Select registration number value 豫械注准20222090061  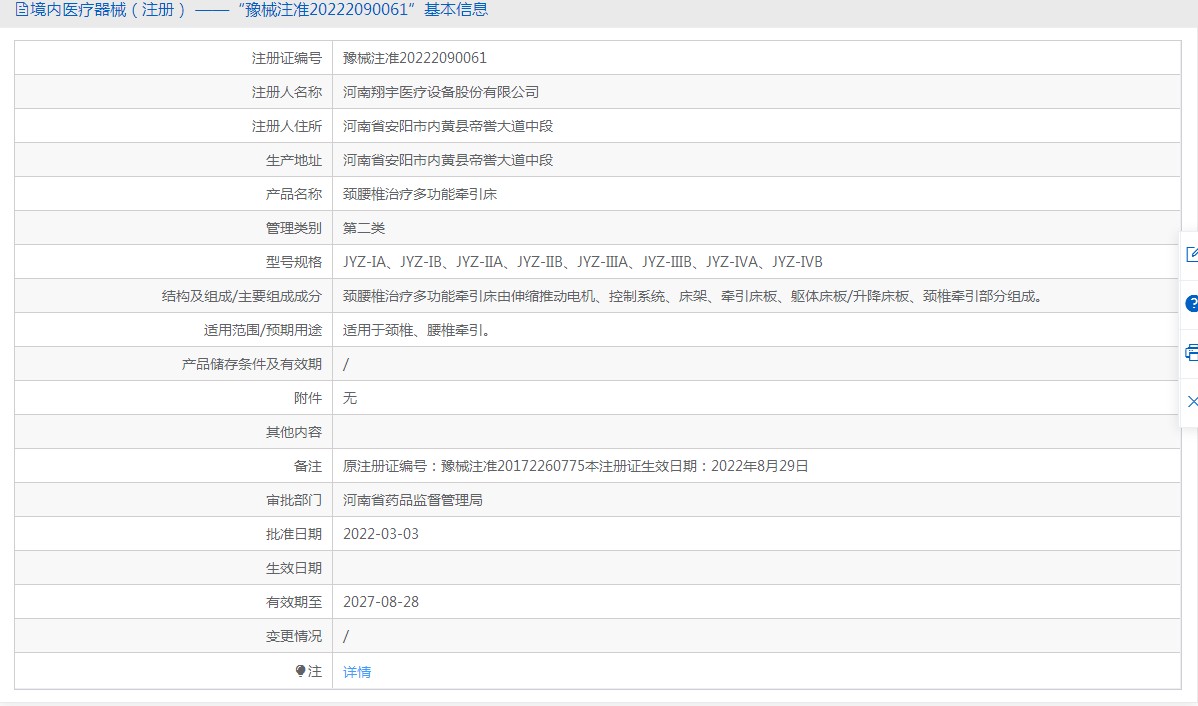(x=415, y=58)
